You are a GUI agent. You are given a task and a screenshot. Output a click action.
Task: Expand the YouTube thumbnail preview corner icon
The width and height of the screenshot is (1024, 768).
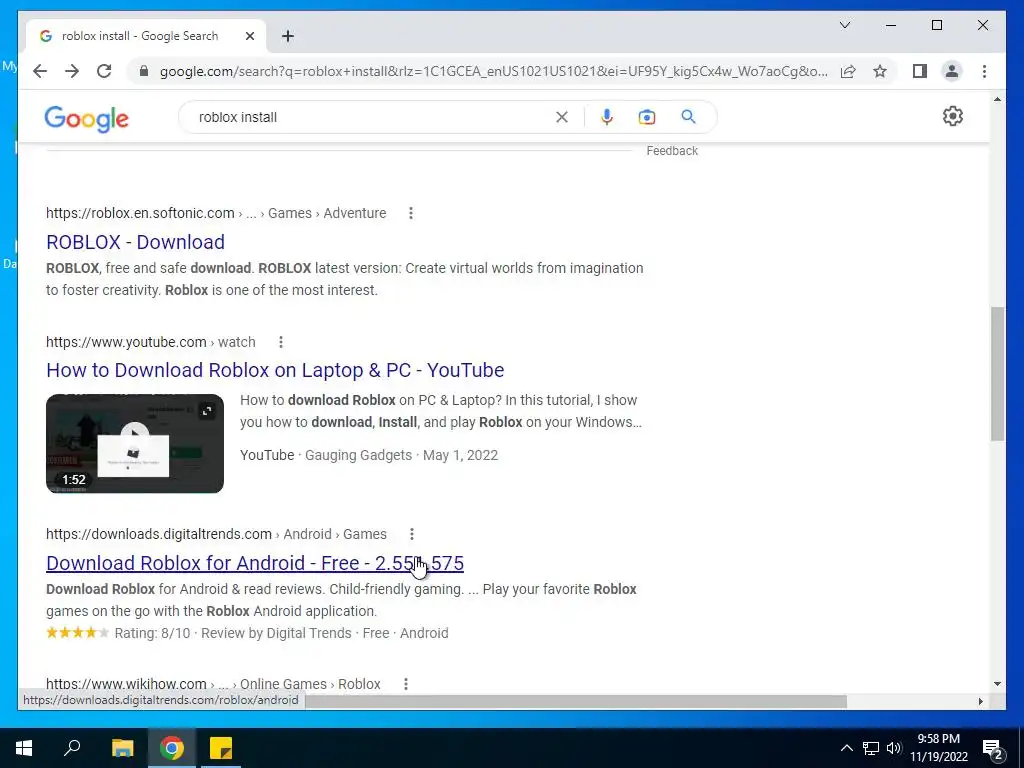tap(206, 411)
